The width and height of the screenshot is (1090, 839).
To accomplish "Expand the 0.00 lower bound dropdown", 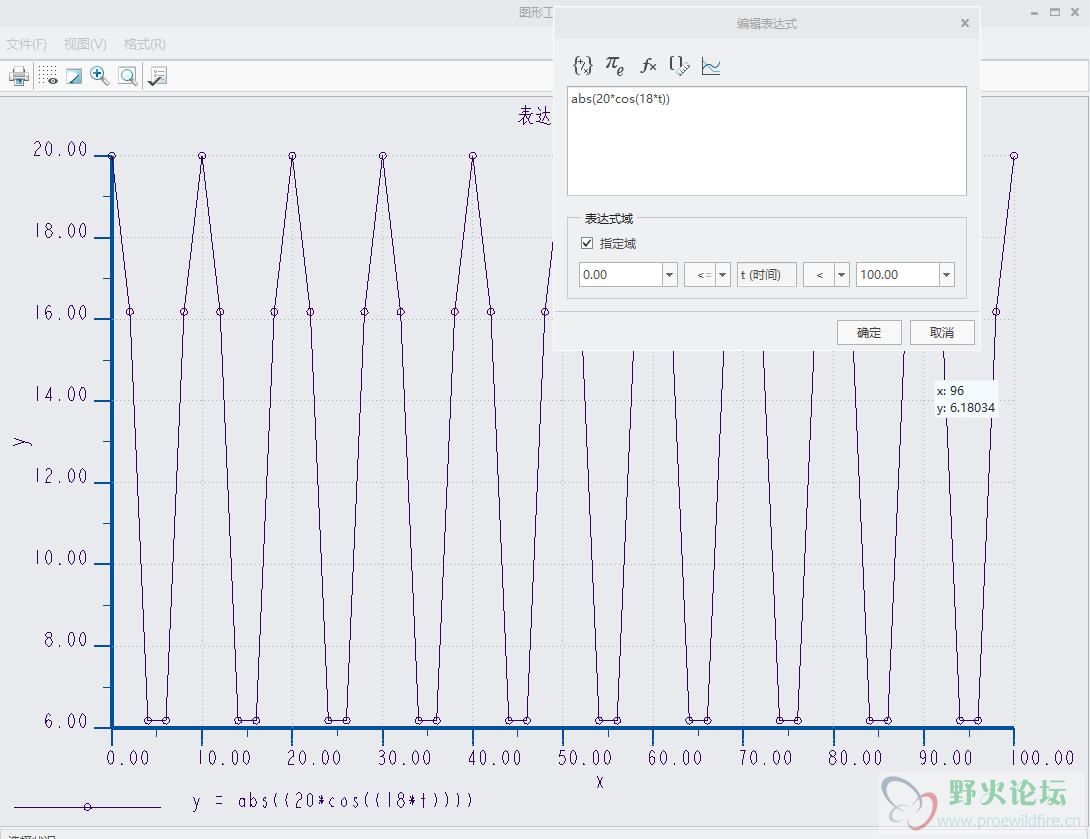I will [669, 275].
